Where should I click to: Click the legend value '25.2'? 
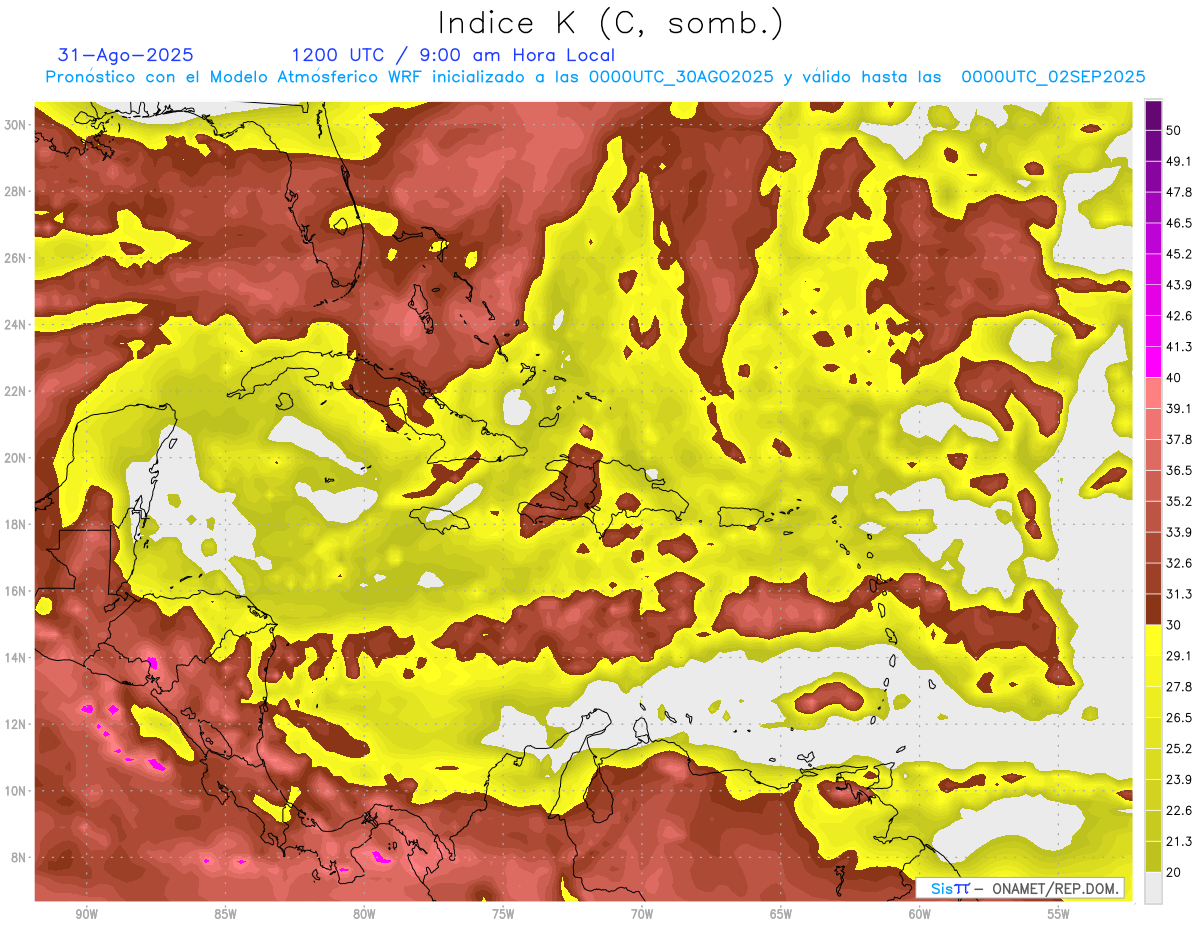click(x=1179, y=749)
